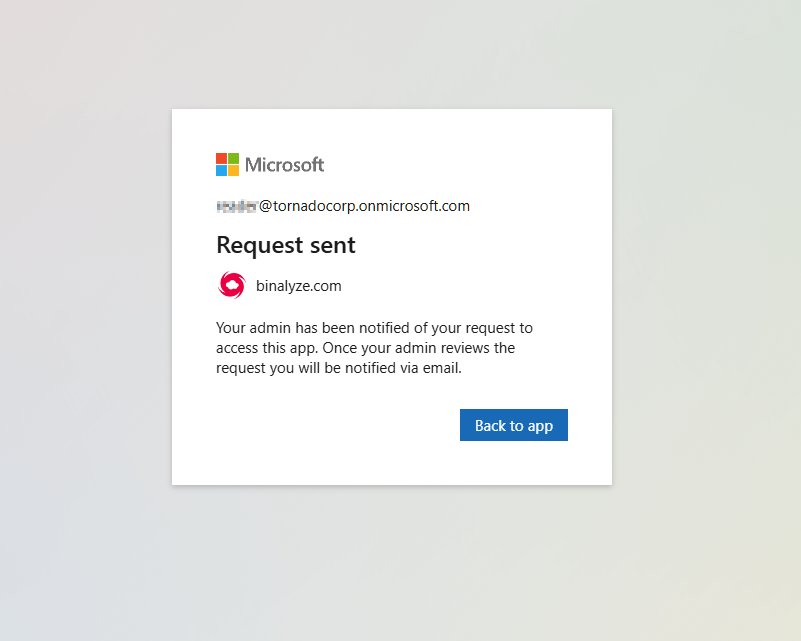Viewport: 801px width, 641px height.
Task: Click the background area above the dialog card
Action: point(390,55)
